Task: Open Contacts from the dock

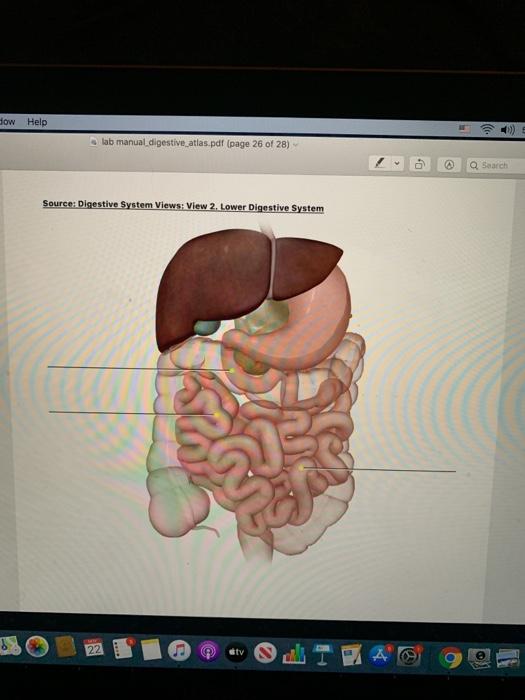Action: click(66, 647)
